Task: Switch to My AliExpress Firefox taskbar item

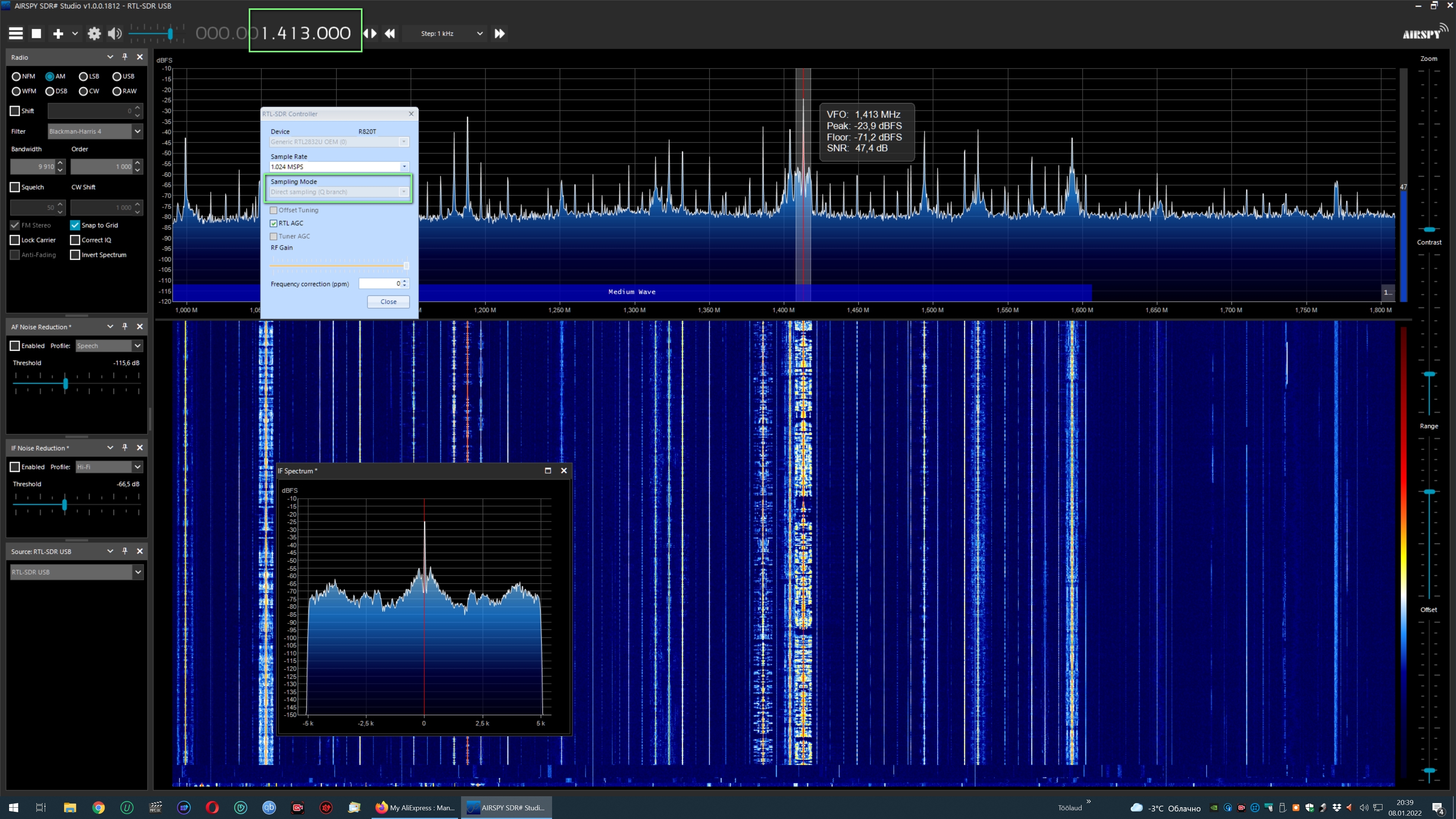Action: 416,807
